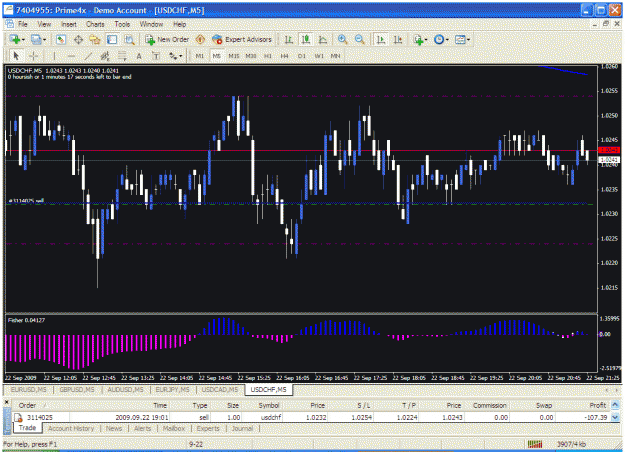This screenshot has height=452, width=625.
Task: Select the Trendline drawing tool
Action: 88,56
